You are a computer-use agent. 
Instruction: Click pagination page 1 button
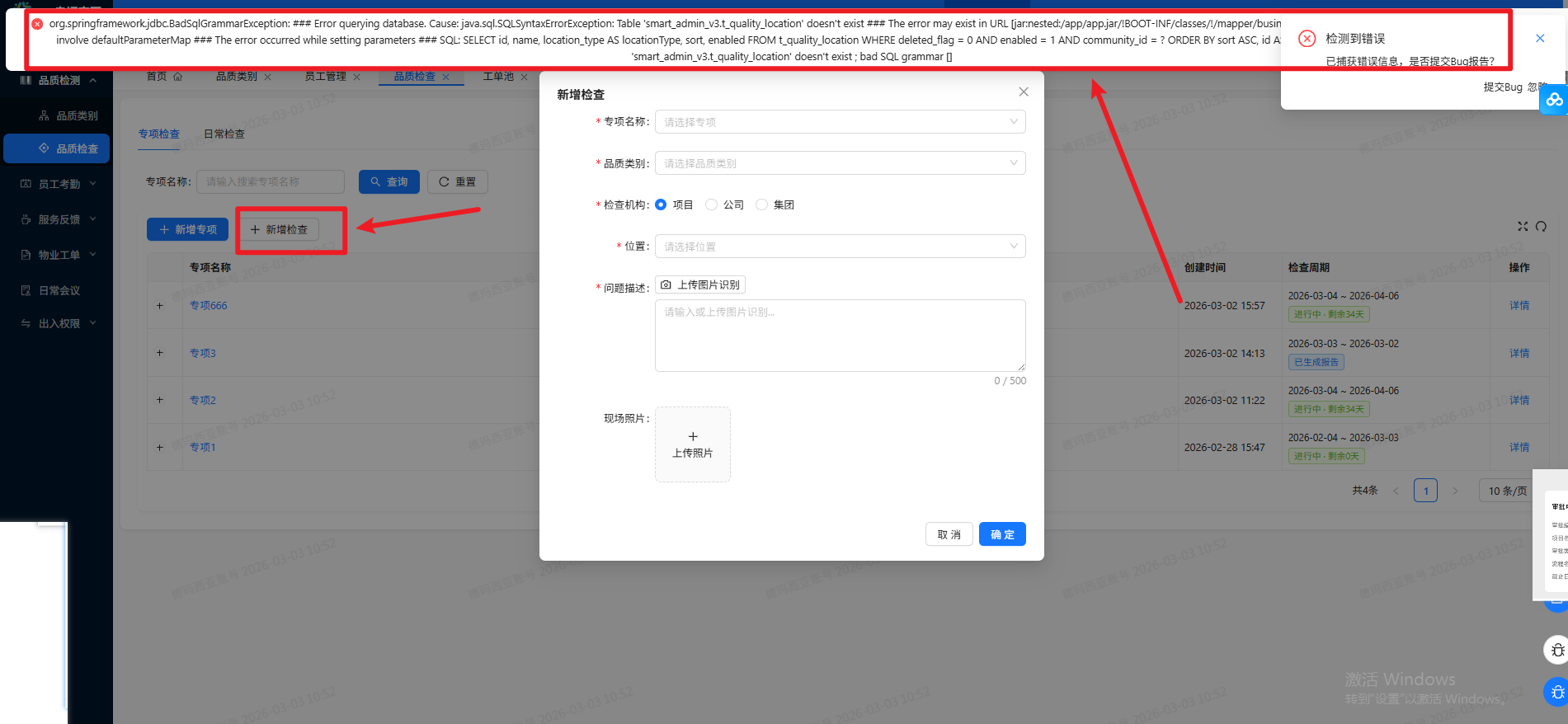[1425, 491]
